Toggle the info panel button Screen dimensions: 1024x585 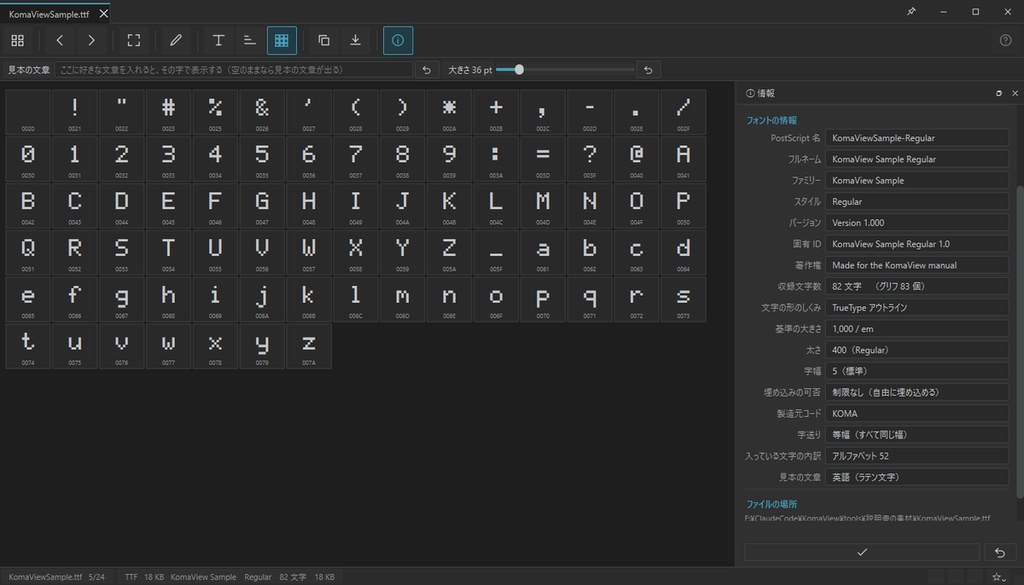tap(398, 40)
